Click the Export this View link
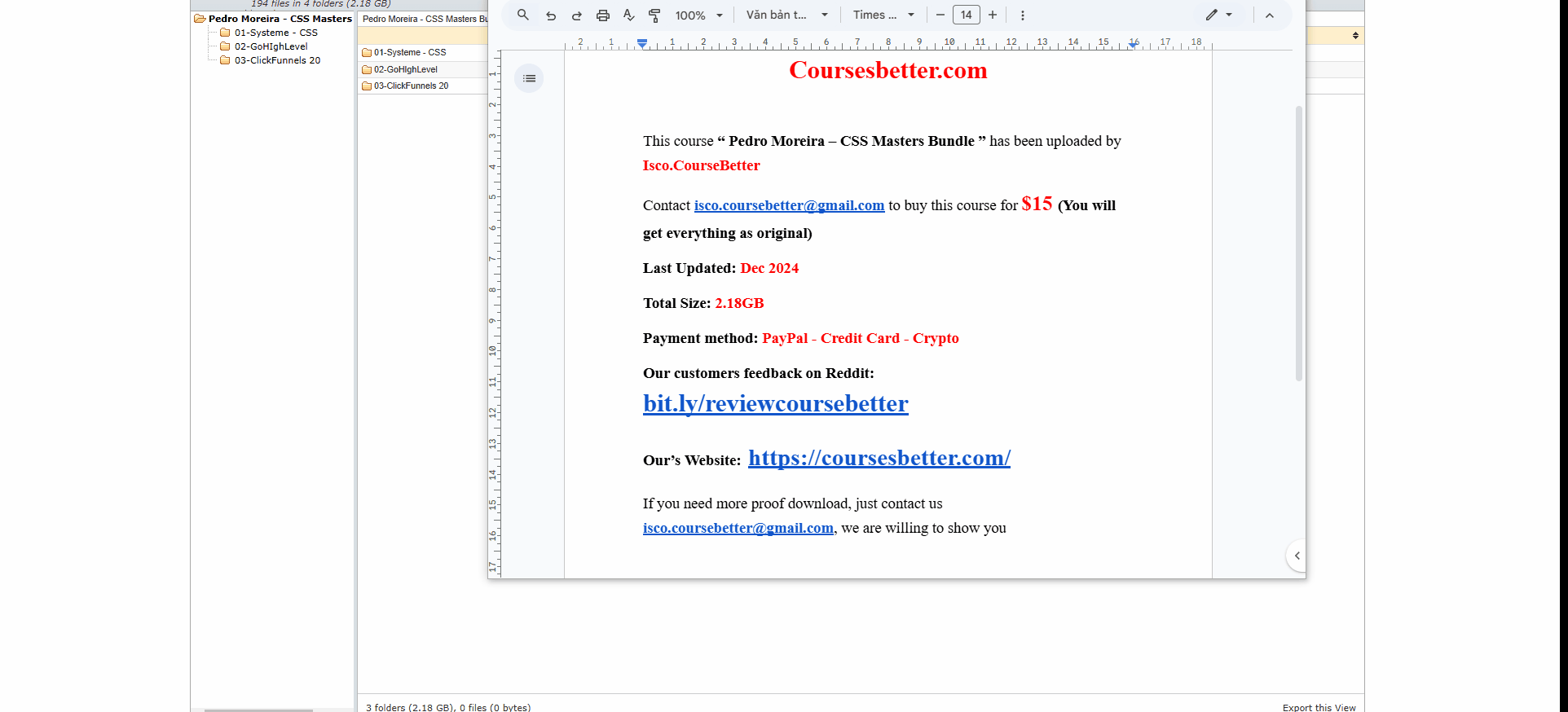 pos(1319,707)
